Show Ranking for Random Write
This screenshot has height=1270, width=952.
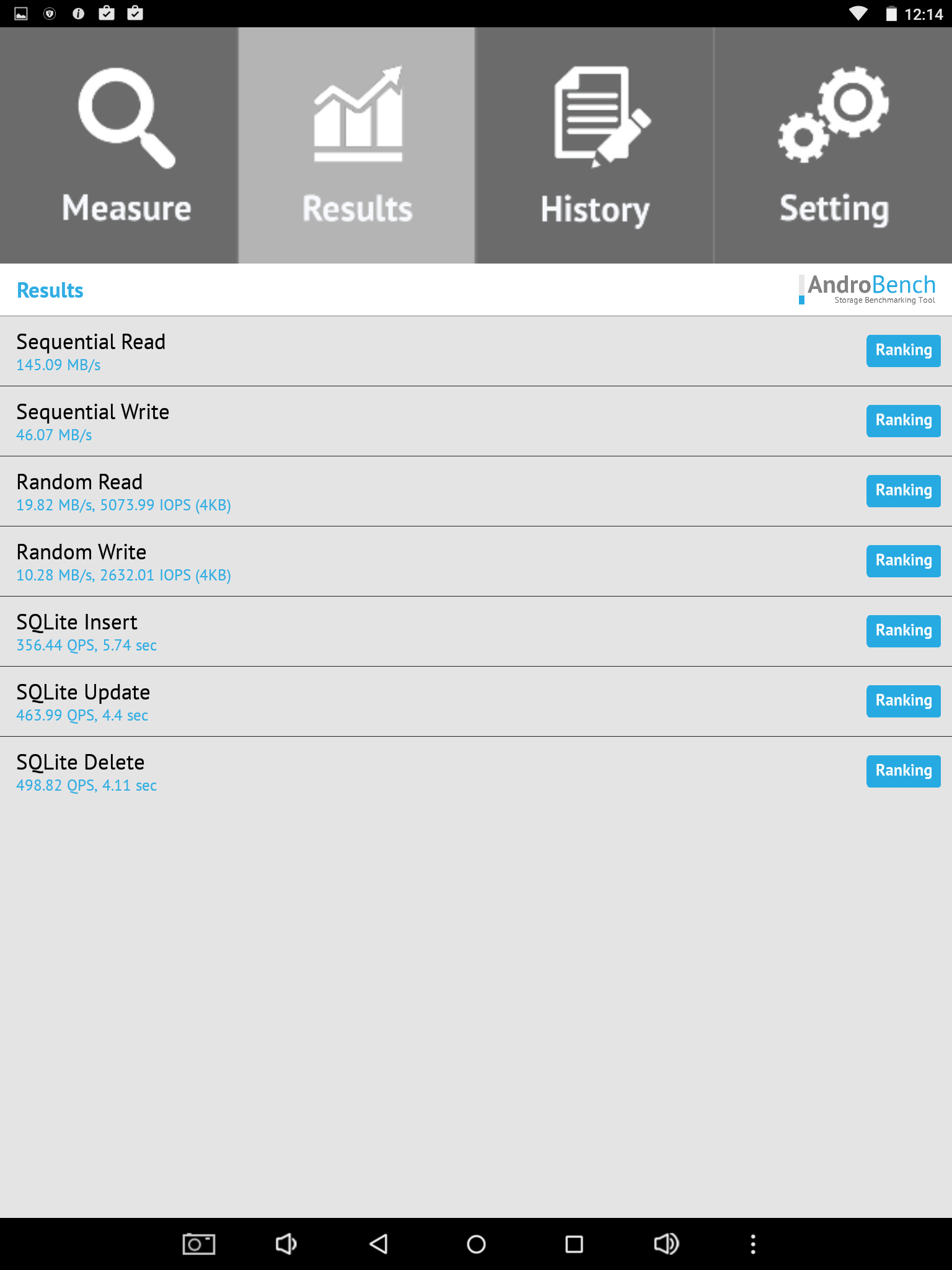pos(903,561)
